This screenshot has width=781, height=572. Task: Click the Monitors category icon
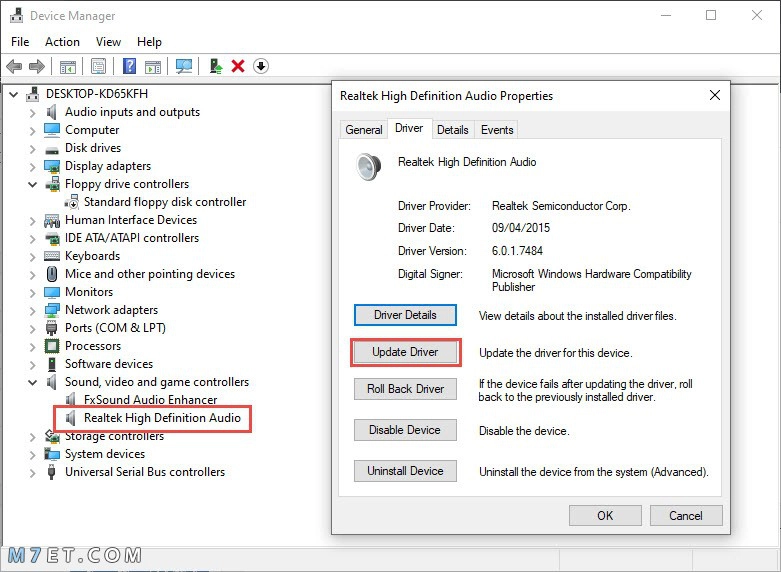coord(52,292)
